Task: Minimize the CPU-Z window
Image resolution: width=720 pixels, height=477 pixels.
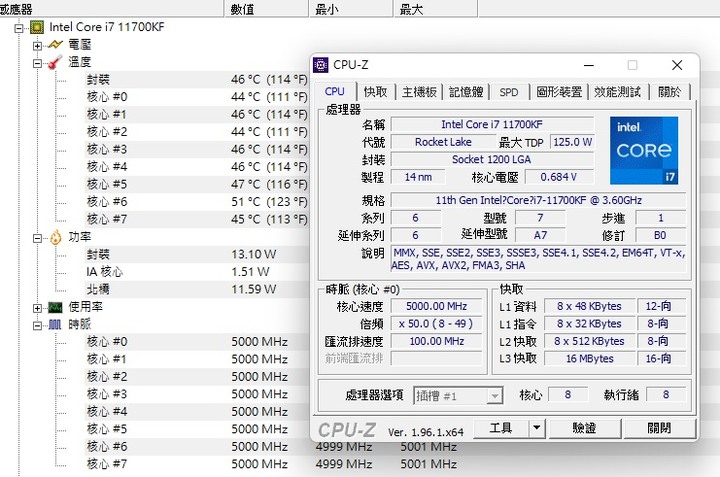Action: (x=589, y=65)
